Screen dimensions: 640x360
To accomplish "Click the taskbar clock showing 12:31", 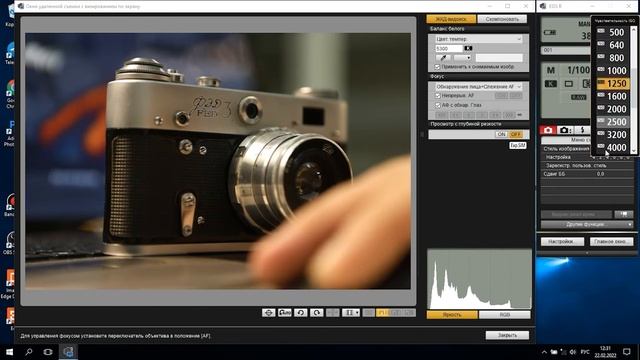I will click(x=605, y=352).
